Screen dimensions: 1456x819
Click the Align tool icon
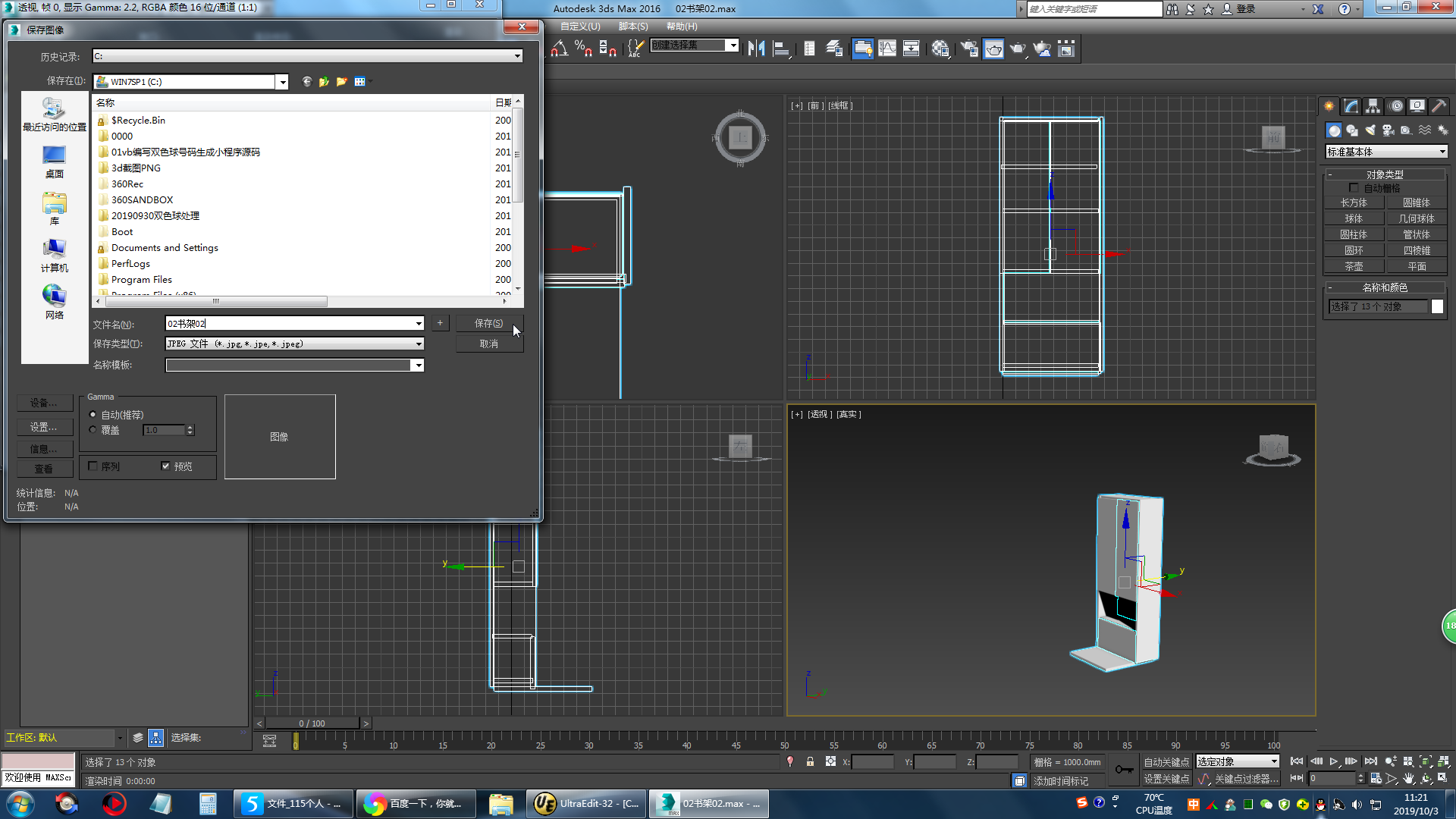coord(781,49)
